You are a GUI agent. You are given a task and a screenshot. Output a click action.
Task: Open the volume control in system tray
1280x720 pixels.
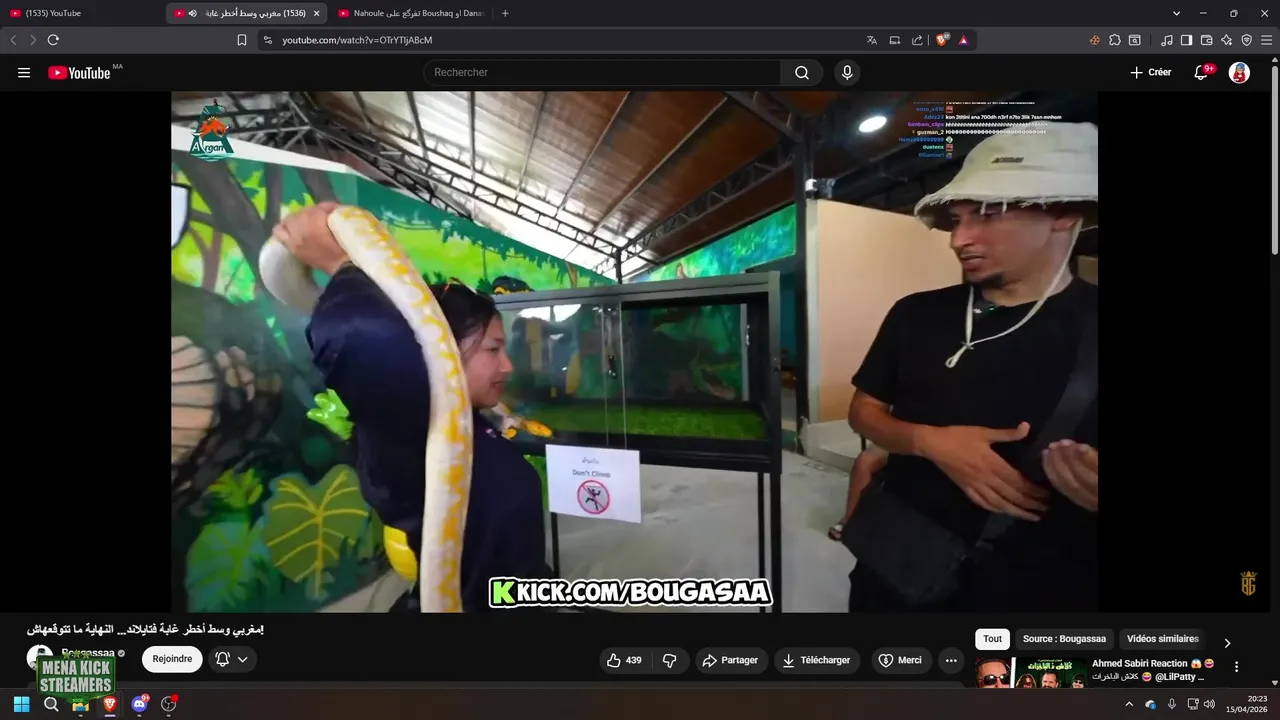point(1210,704)
